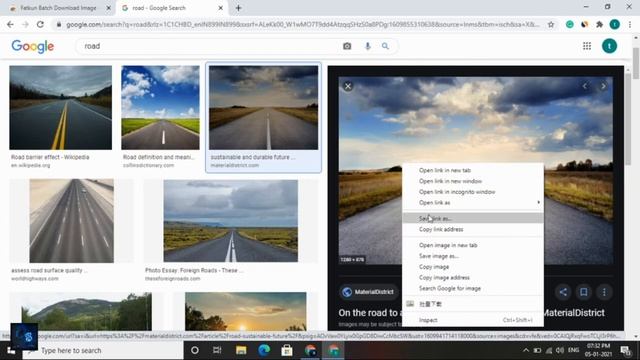Open Chrome three-dot menu
This screenshot has width=640, height=360.
pos(630,24)
